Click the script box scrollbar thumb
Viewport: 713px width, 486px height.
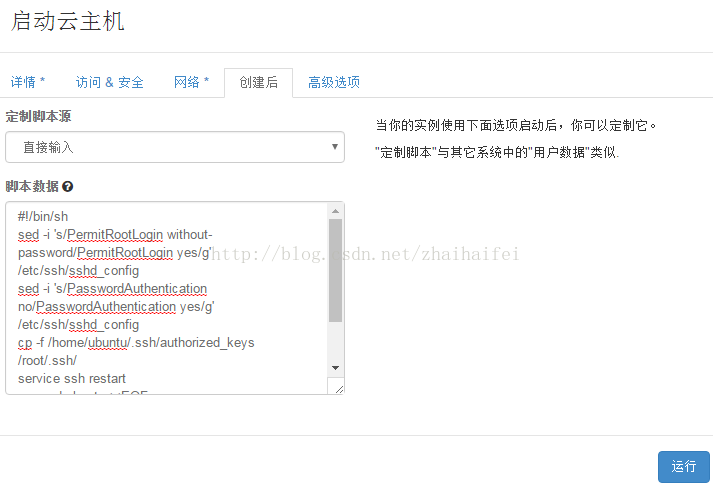pyautogui.click(x=336, y=271)
